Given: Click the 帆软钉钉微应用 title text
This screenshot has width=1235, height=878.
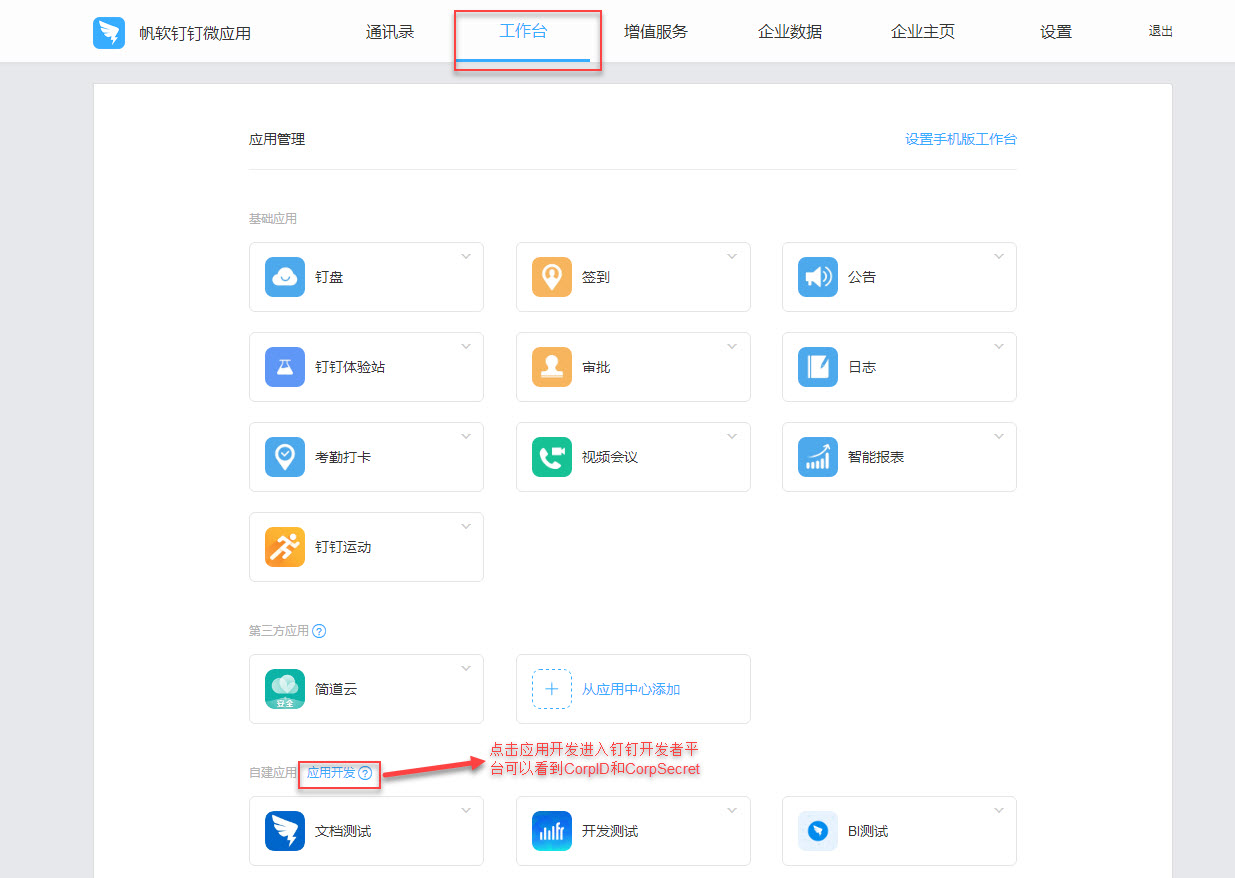Looking at the screenshot, I should coord(195,33).
